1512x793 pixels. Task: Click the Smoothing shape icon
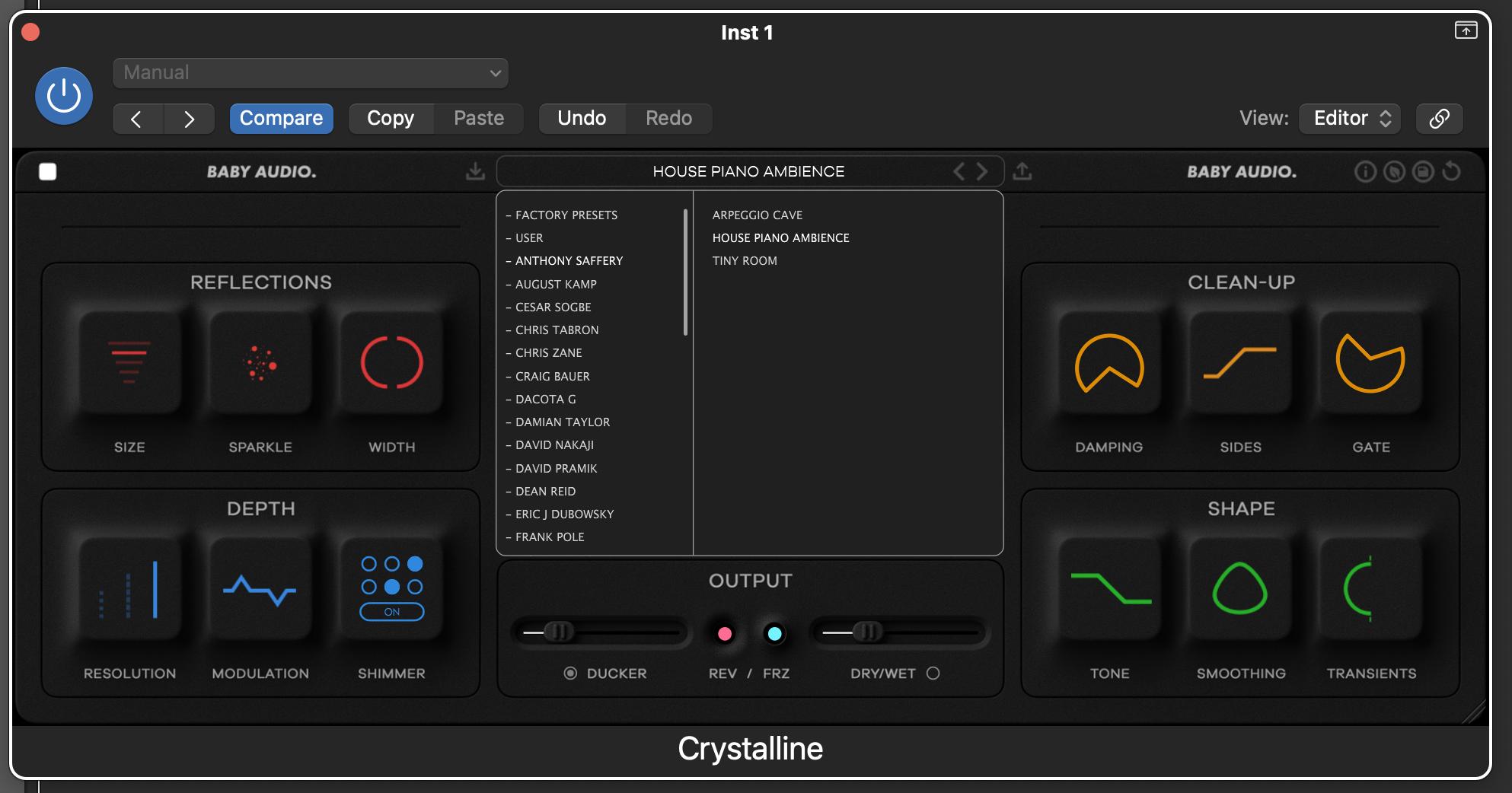1239,589
